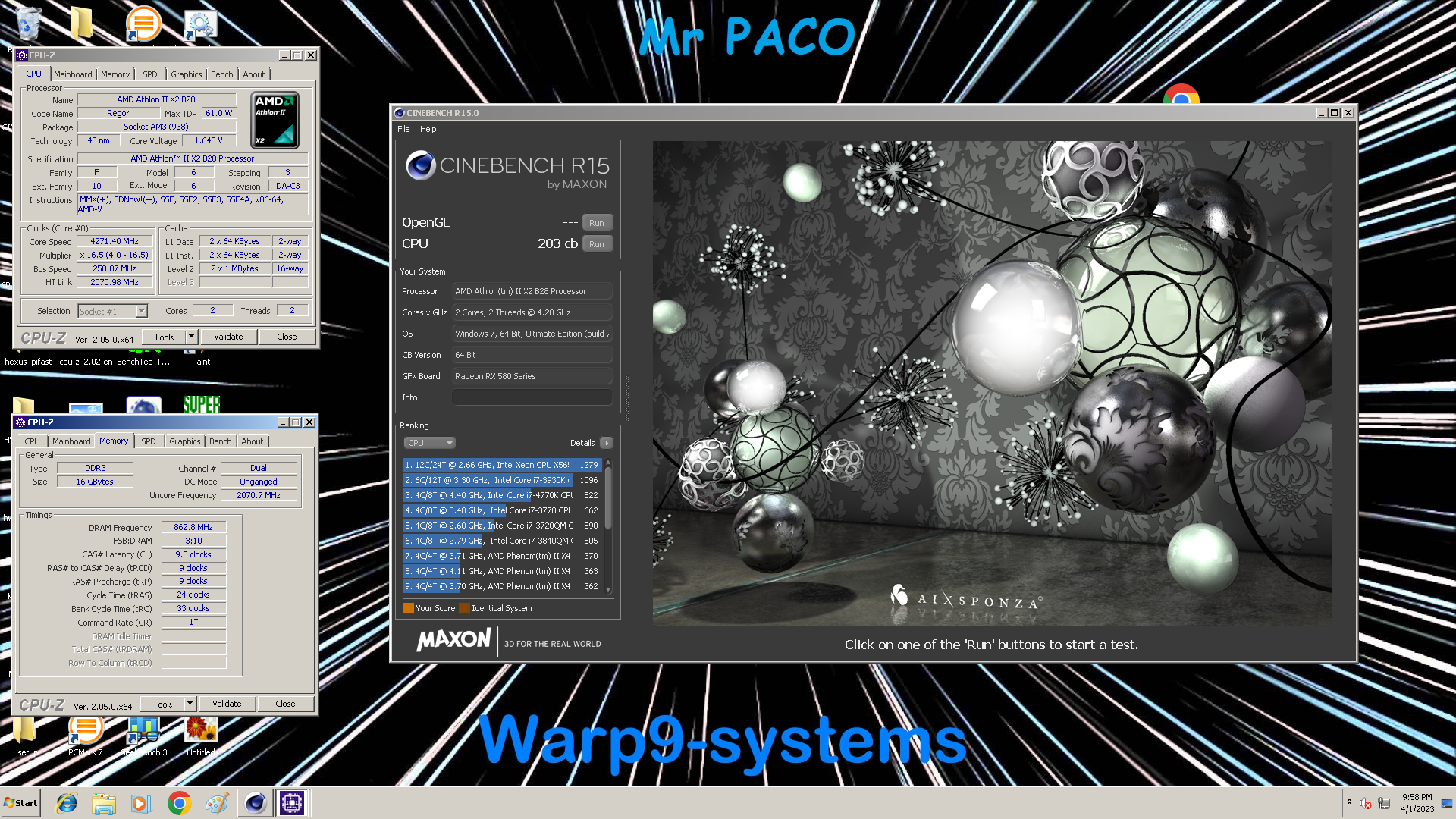Select ranking entry 7 AMD Phenom II X4 score 370
This screenshot has width=1456, height=819.
point(502,556)
